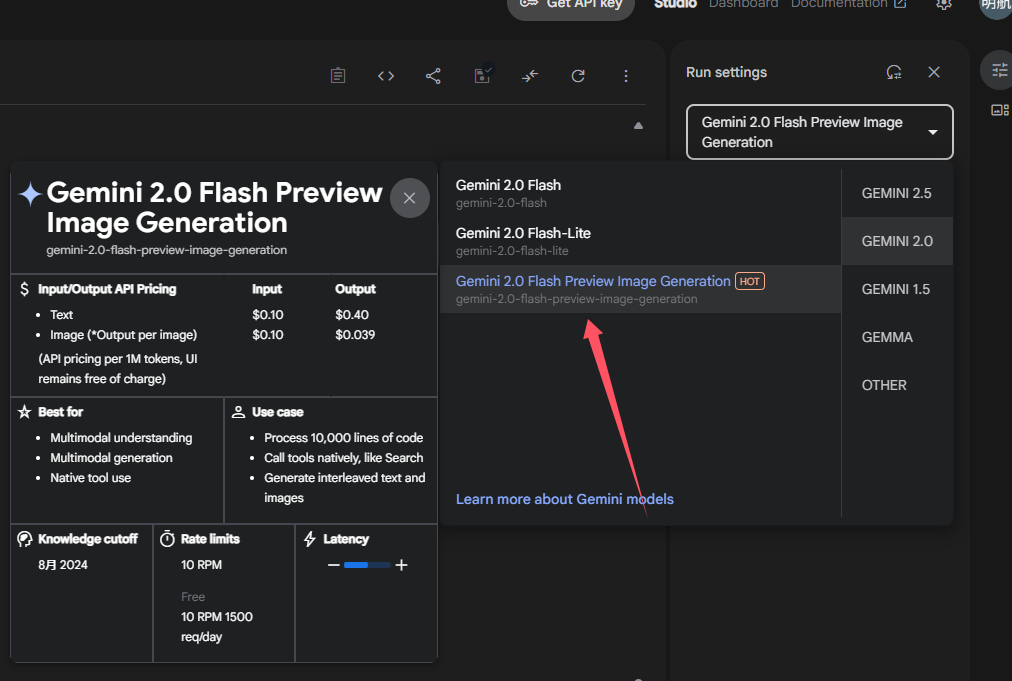The width and height of the screenshot is (1012, 681).
Task: Click the gemini-2.0-flash-preview-image-generation ID under card title
Action: (167, 250)
